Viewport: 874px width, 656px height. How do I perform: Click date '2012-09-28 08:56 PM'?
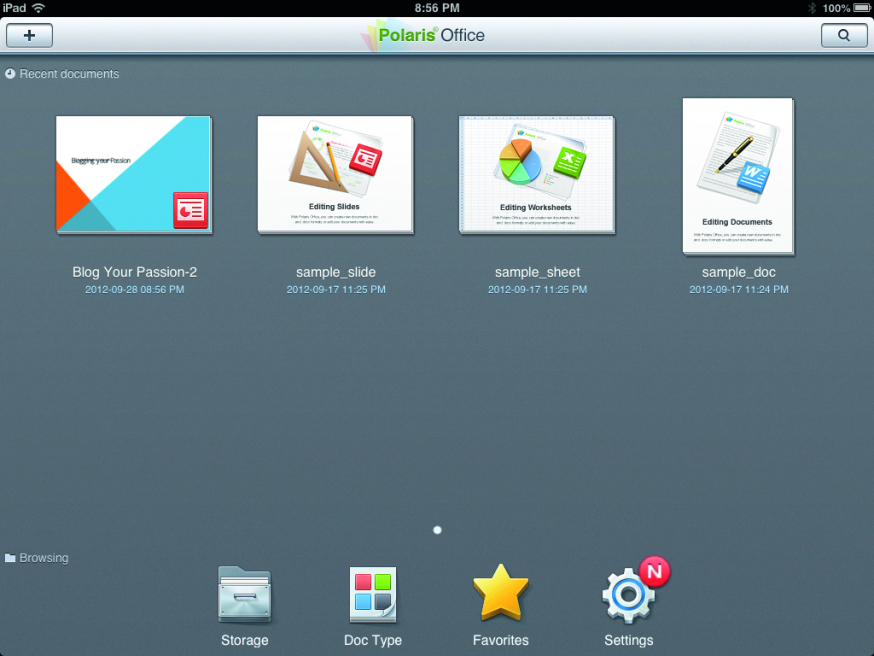click(x=134, y=289)
